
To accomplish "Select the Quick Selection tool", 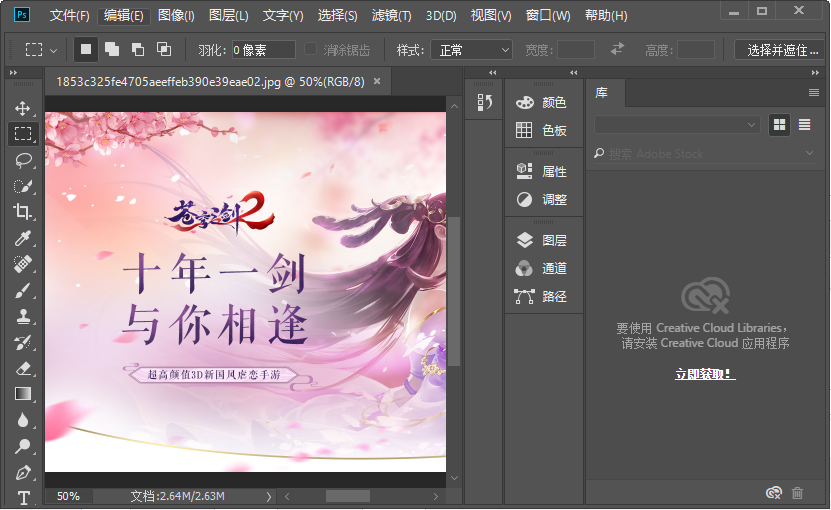I will (x=23, y=186).
